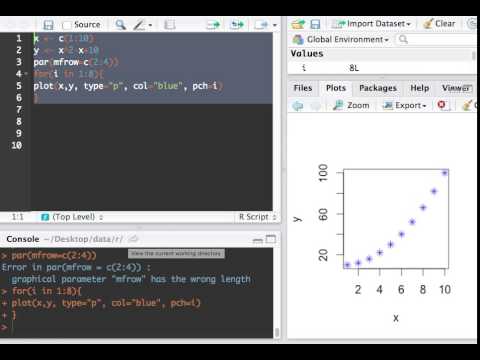Open the Export plot dropdown
Screen dimensions: 480x360
[x=405, y=105]
